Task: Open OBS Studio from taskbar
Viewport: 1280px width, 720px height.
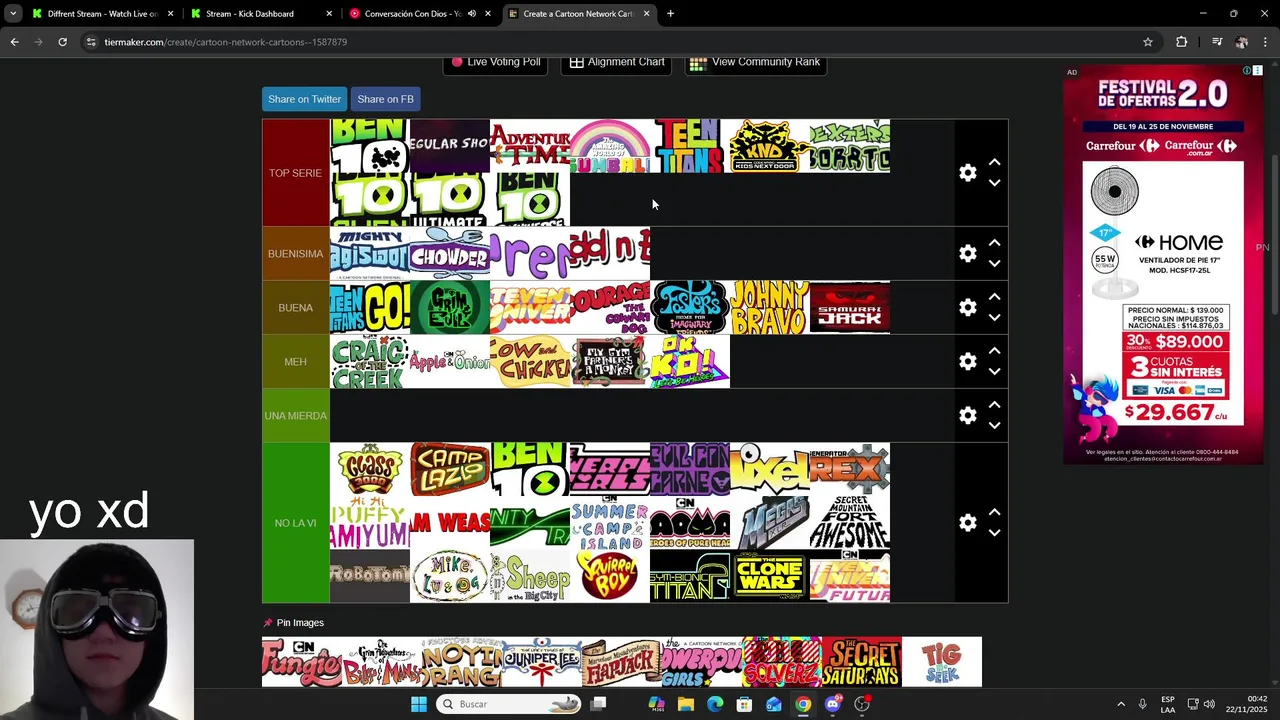Action: [x=862, y=704]
